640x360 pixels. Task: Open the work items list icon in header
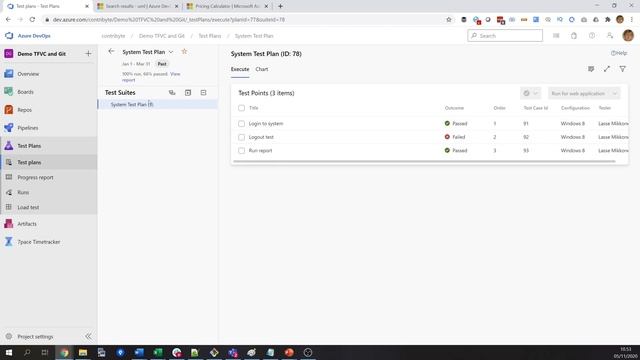[x=556, y=36]
